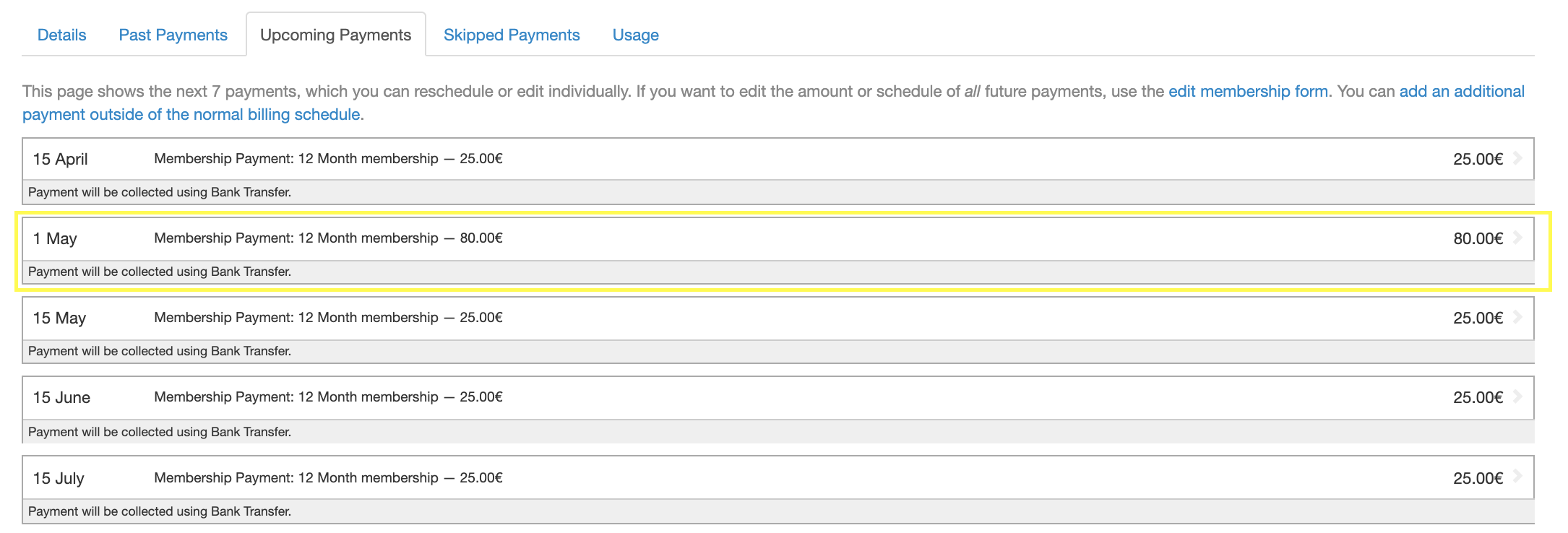The image size is (1568, 533).
Task: Click add an additional payment link
Action: click(1462, 91)
